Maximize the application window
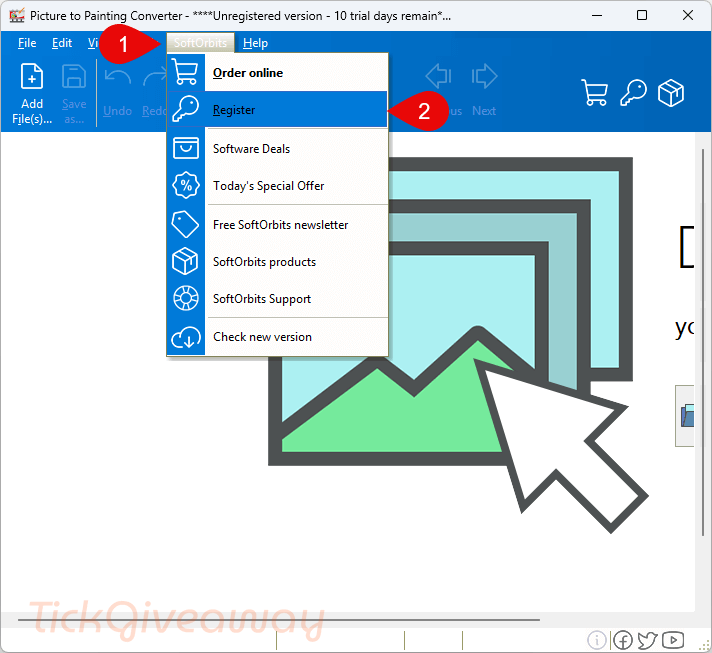The width and height of the screenshot is (712, 653). [x=642, y=15]
